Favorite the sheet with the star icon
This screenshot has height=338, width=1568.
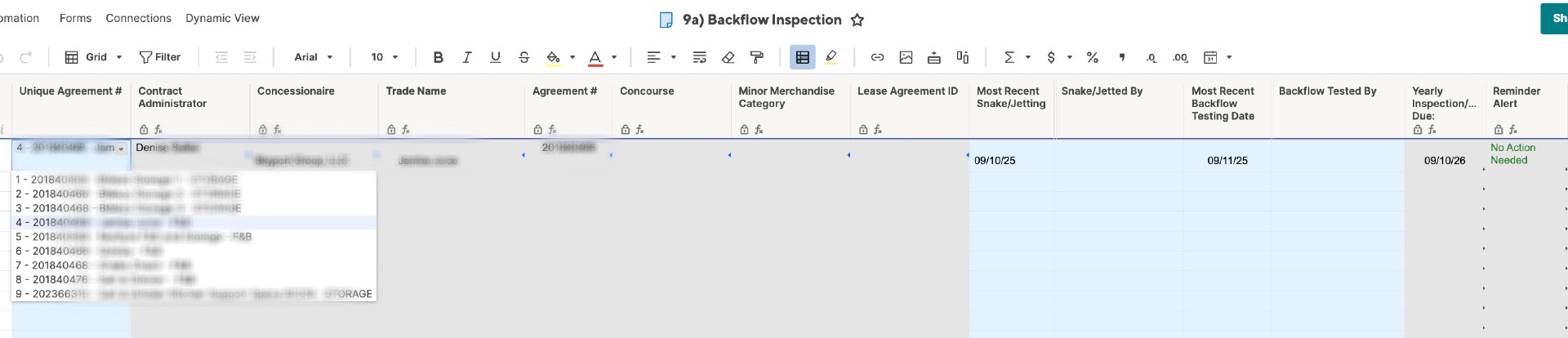click(857, 20)
